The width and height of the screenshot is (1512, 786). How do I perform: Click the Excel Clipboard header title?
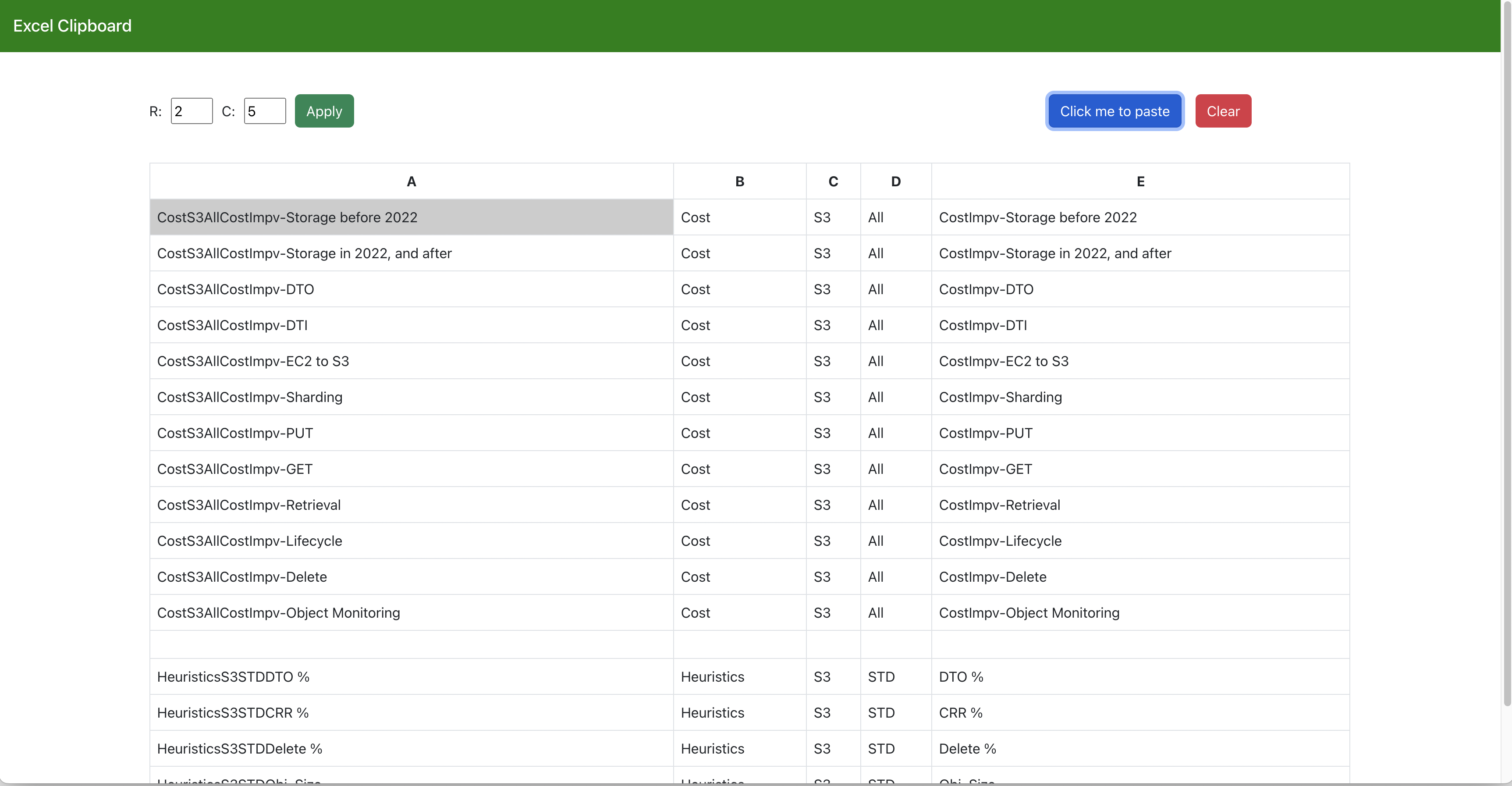[x=72, y=26]
